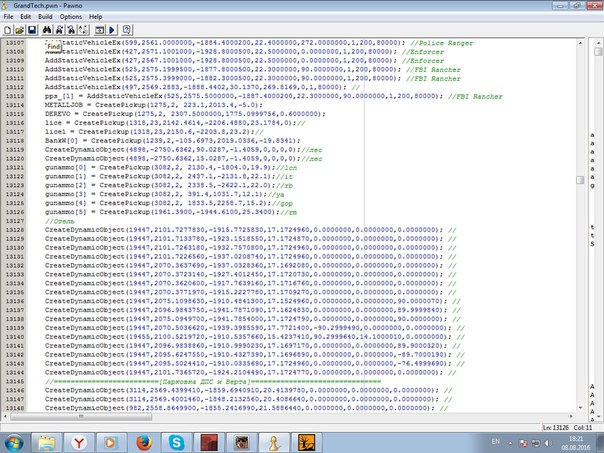
Task: Save the script with the floppy icon
Action: [32, 30]
